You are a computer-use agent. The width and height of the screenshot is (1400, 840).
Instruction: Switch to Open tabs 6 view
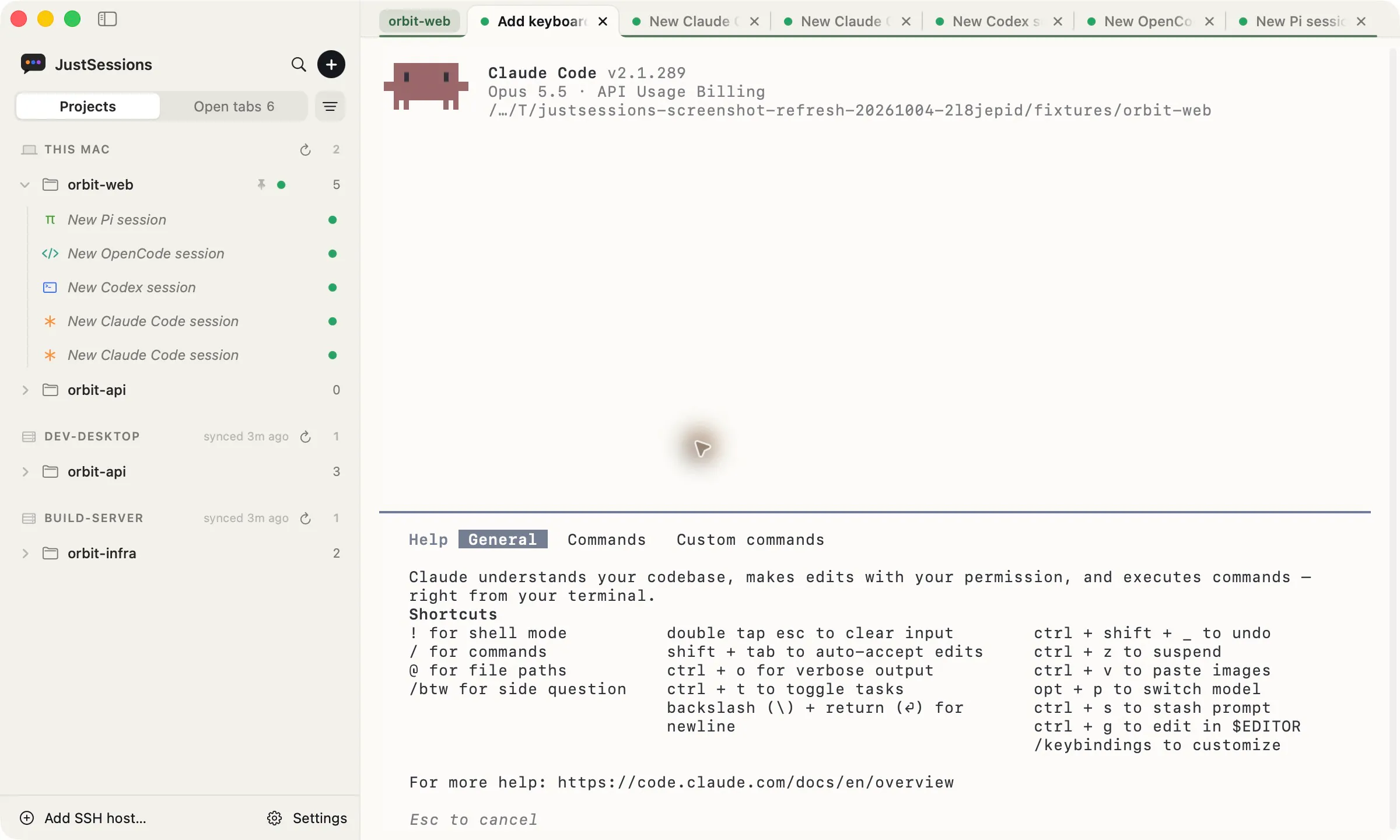tap(234, 107)
